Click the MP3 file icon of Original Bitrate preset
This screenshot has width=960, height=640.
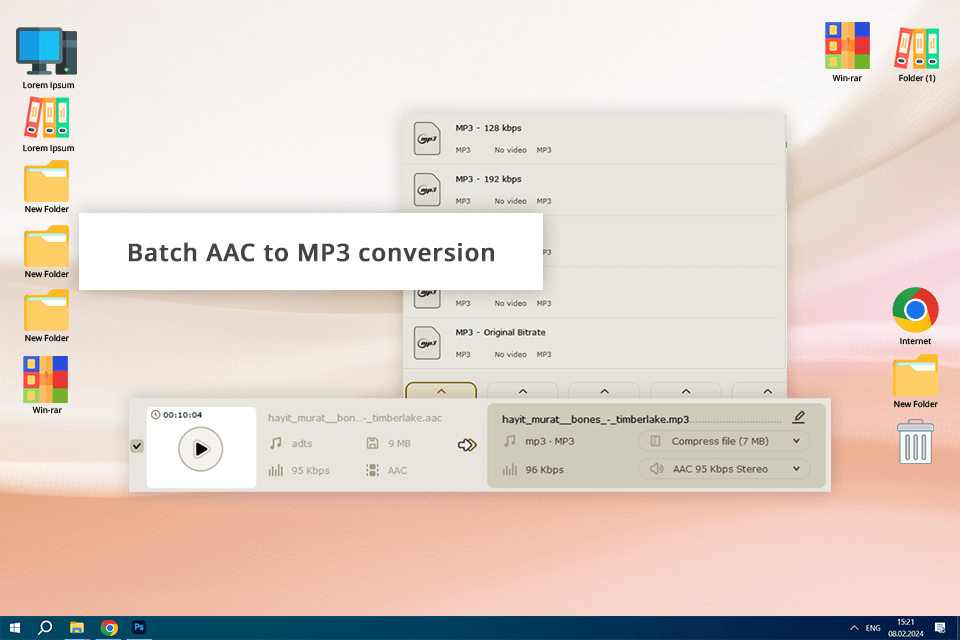coord(427,343)
